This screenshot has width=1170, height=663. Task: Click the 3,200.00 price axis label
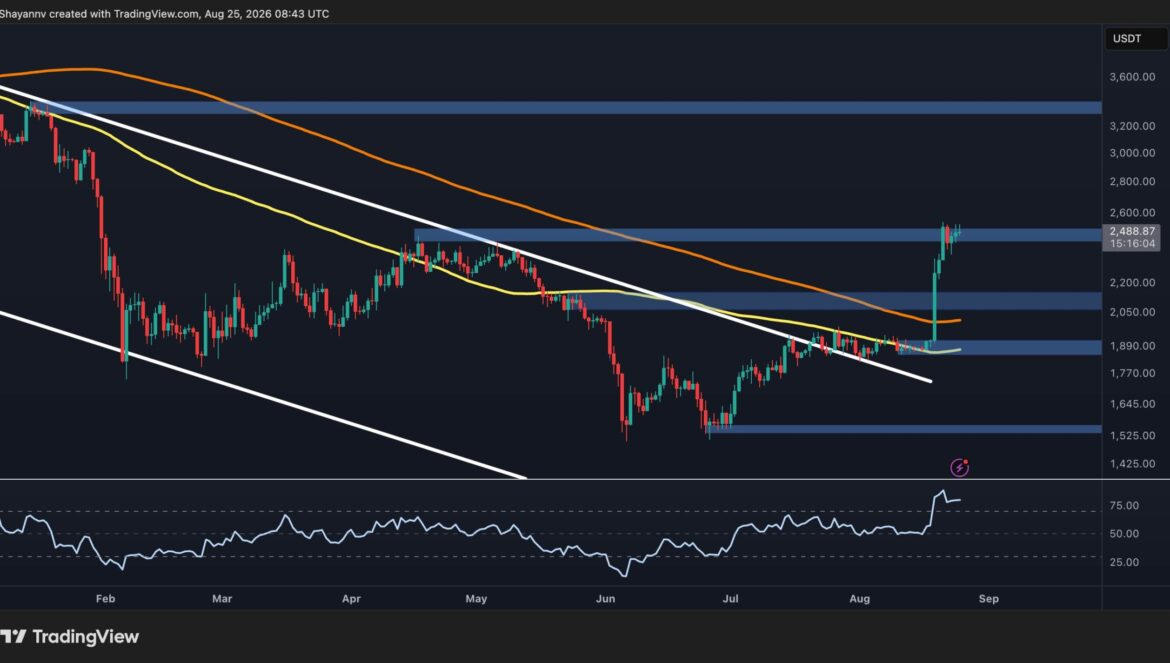click(1132, 126)
